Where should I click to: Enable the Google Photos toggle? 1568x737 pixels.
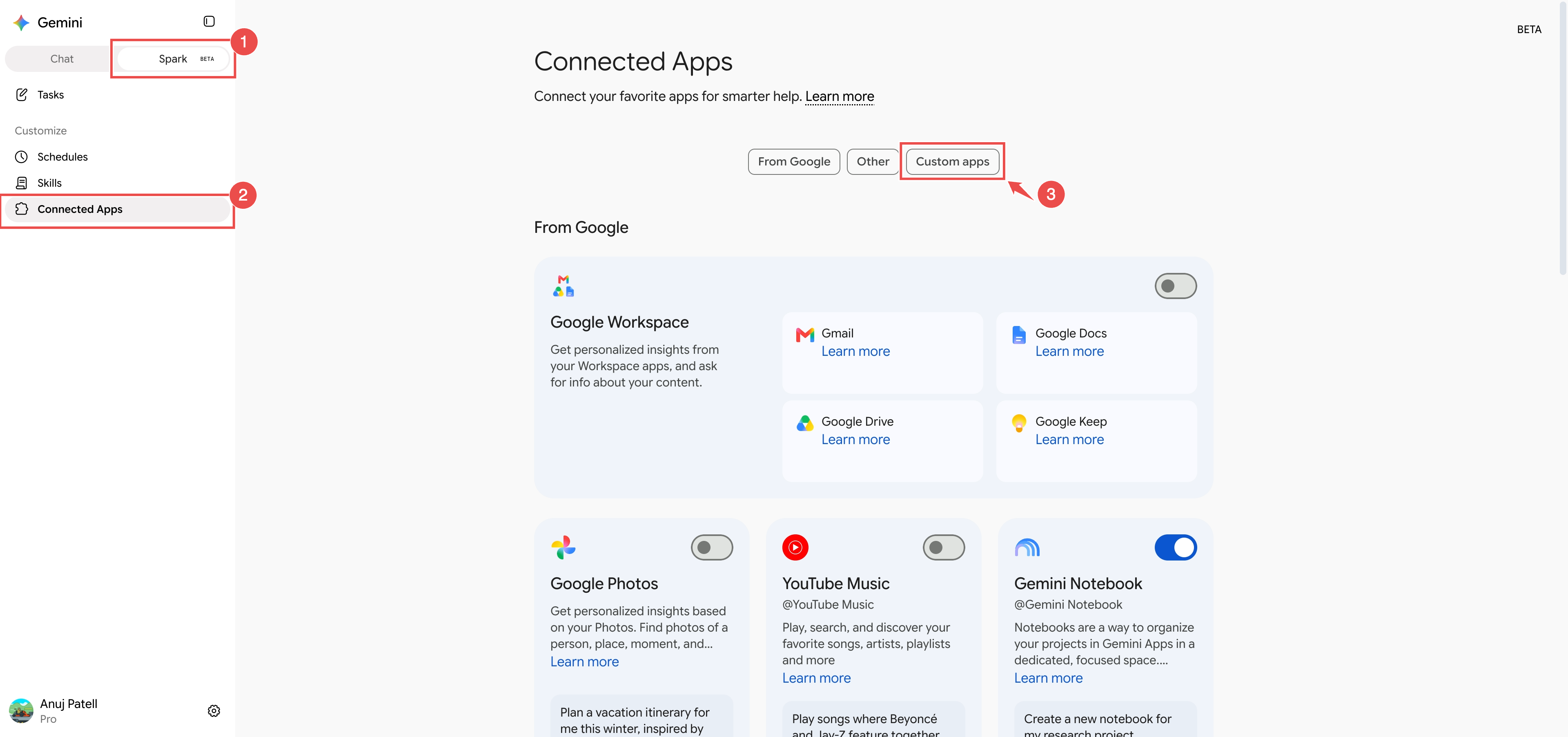point(712,547)
